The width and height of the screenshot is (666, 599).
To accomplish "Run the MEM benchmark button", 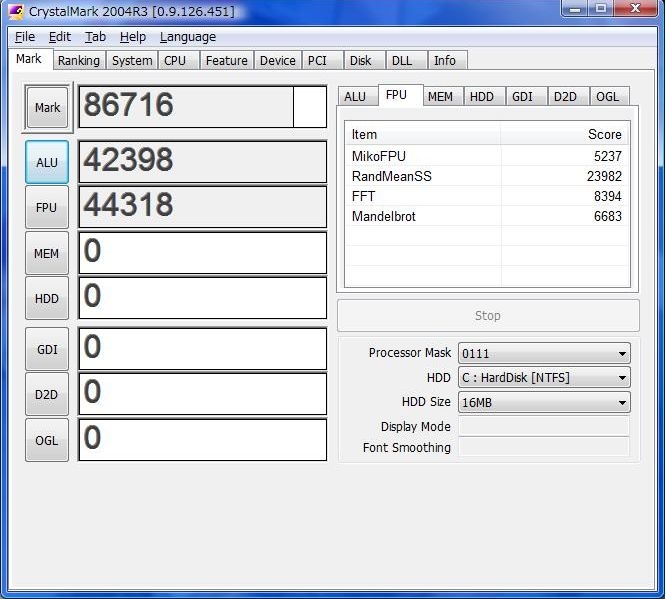I will click(x=47, y=254).
